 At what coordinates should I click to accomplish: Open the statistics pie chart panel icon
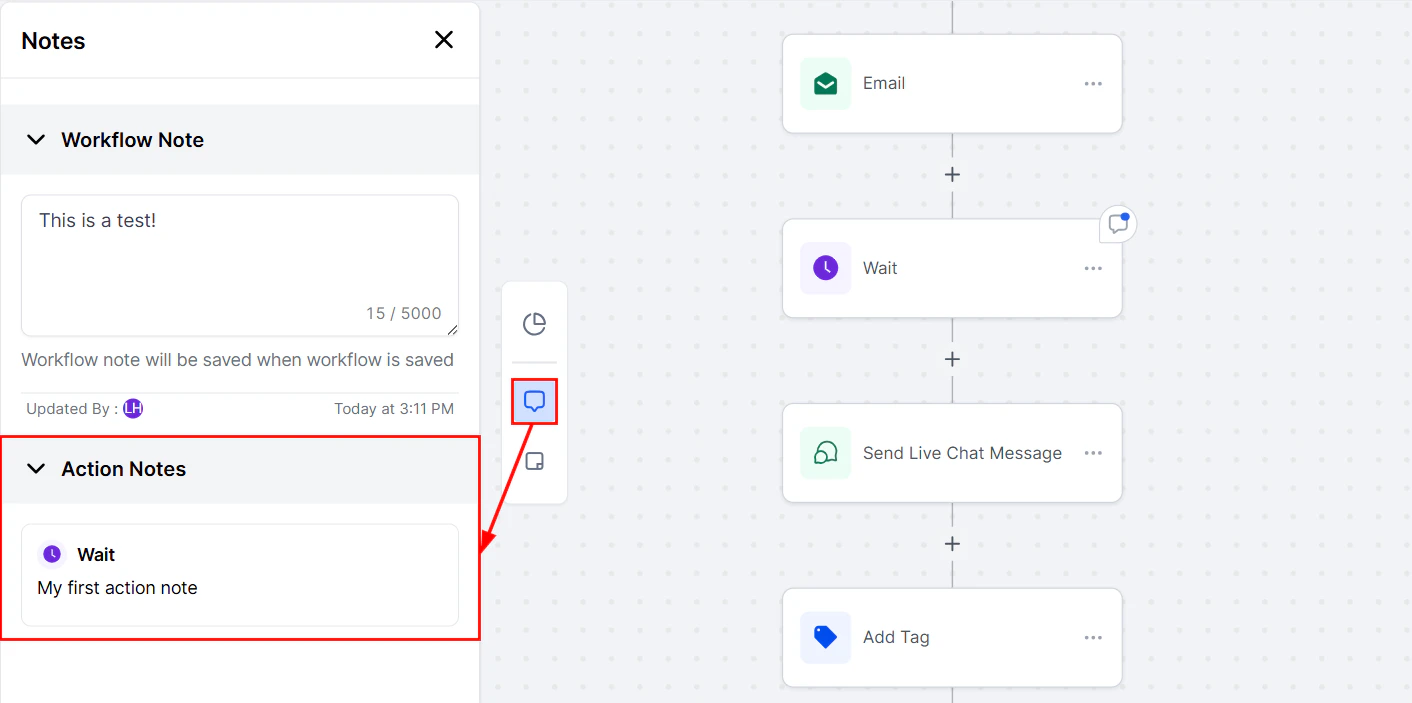534,323
